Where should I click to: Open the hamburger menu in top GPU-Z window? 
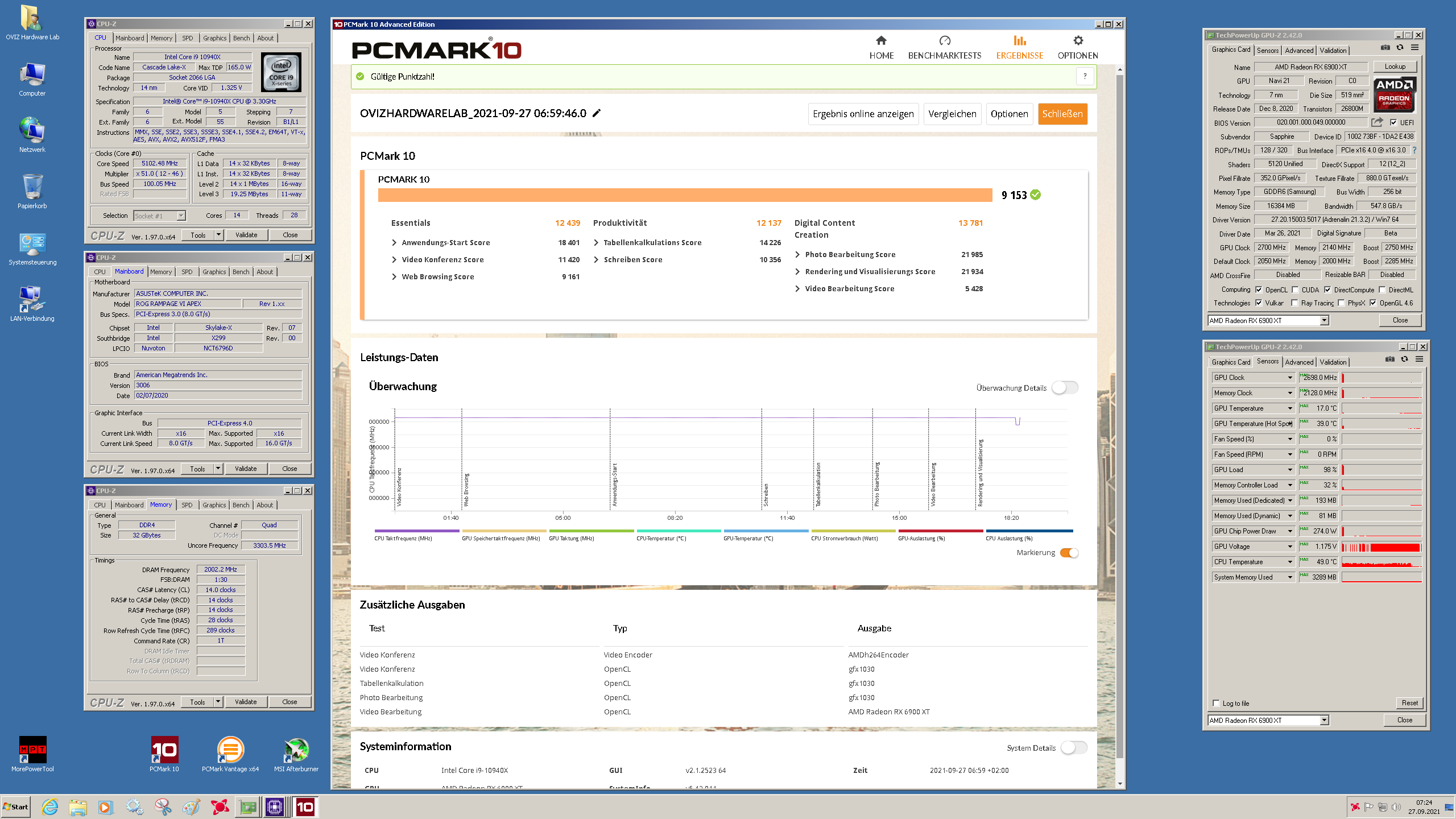[x=1415, y=48]
